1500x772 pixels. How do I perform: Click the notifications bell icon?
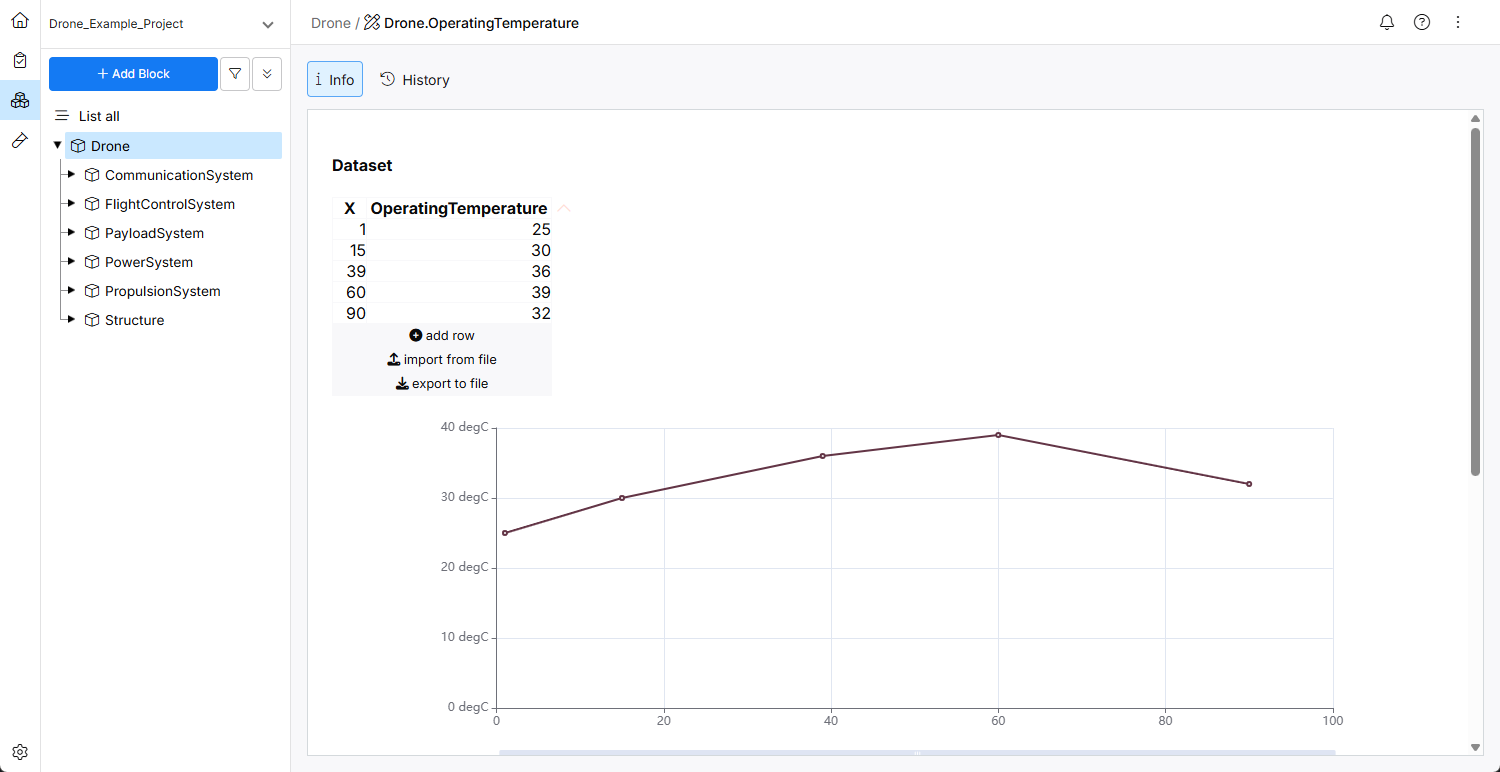(1387, 22)
